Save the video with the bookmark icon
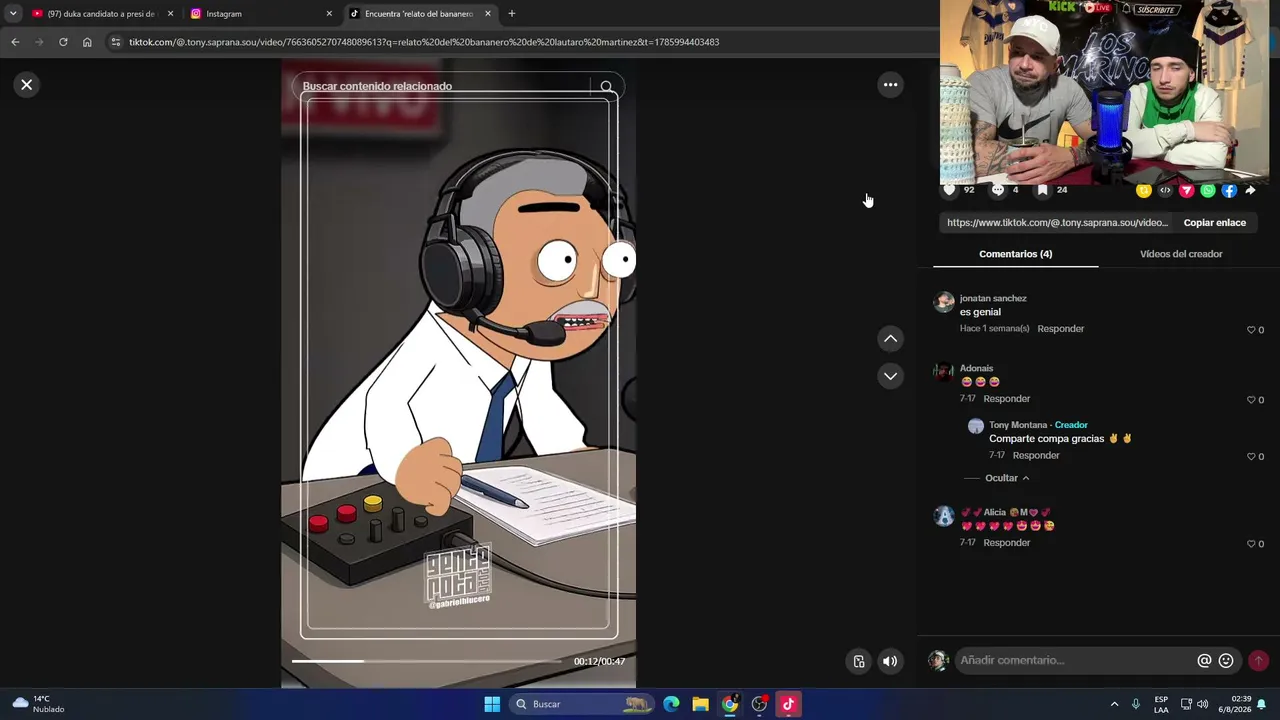The width and height of the screenshot is (1280, 720). click(x=1042, y=190)
